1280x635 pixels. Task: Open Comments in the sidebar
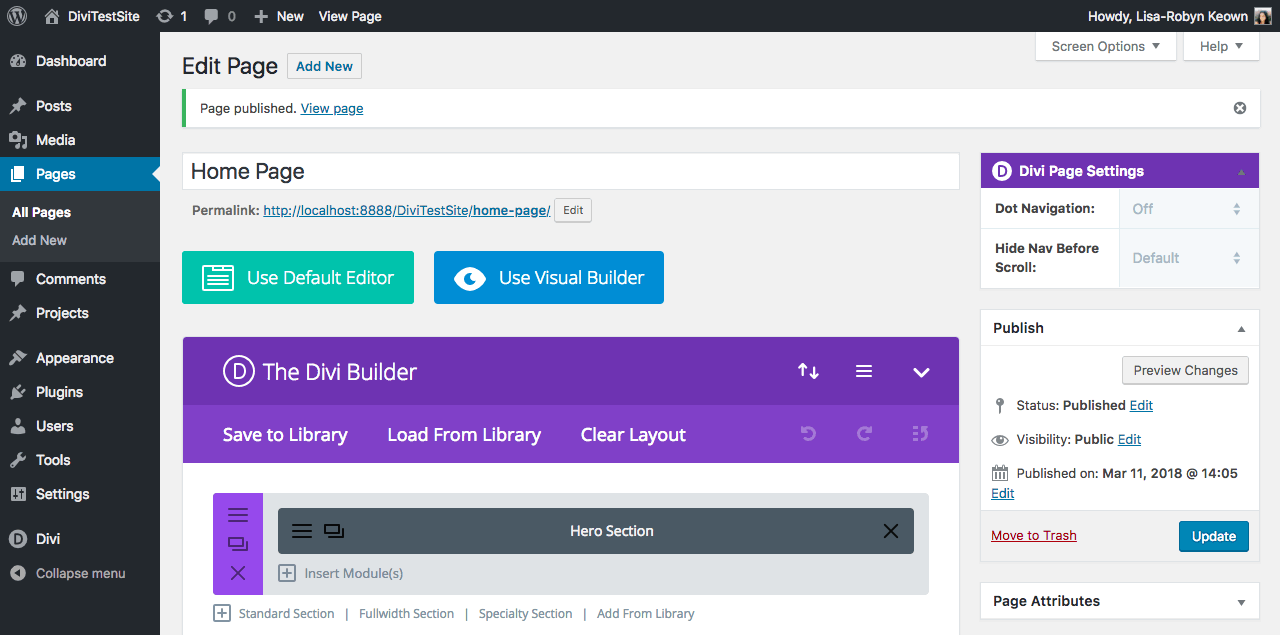(x=80, y=279)
